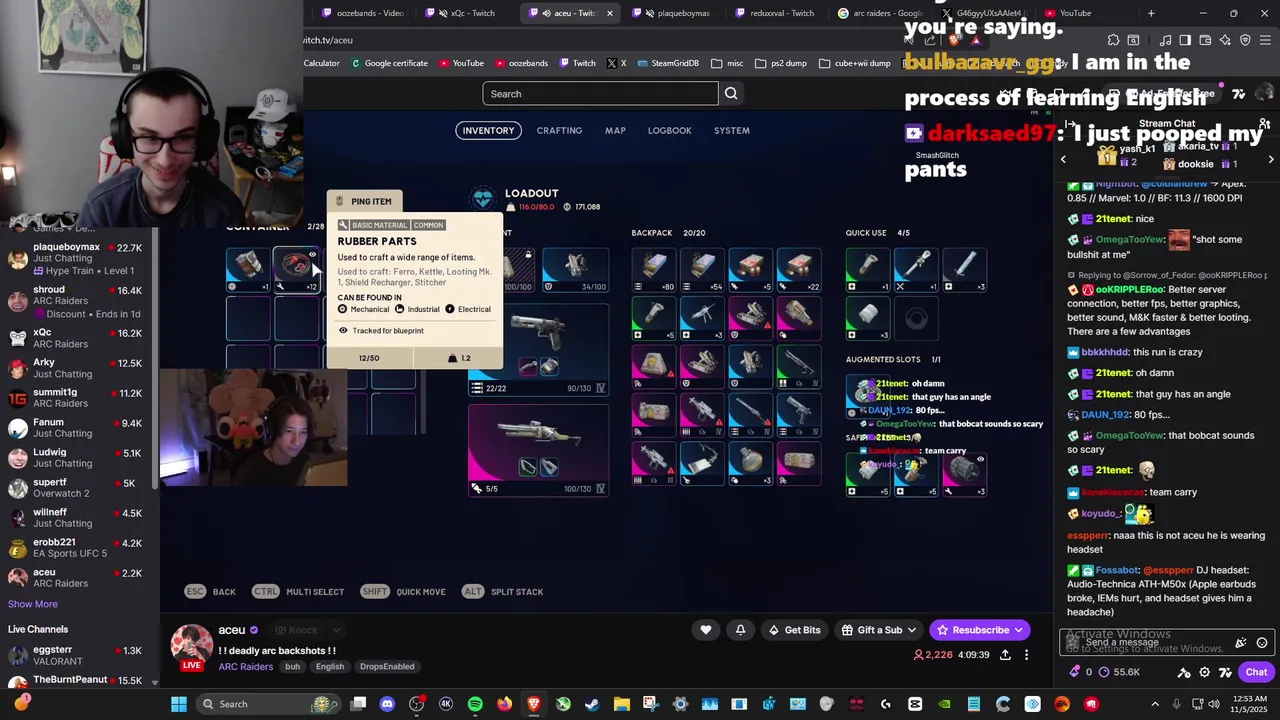Open the X bookmark in bookmarks bar
Viewport: 1280px width, 720px height.
pos(615,63)
